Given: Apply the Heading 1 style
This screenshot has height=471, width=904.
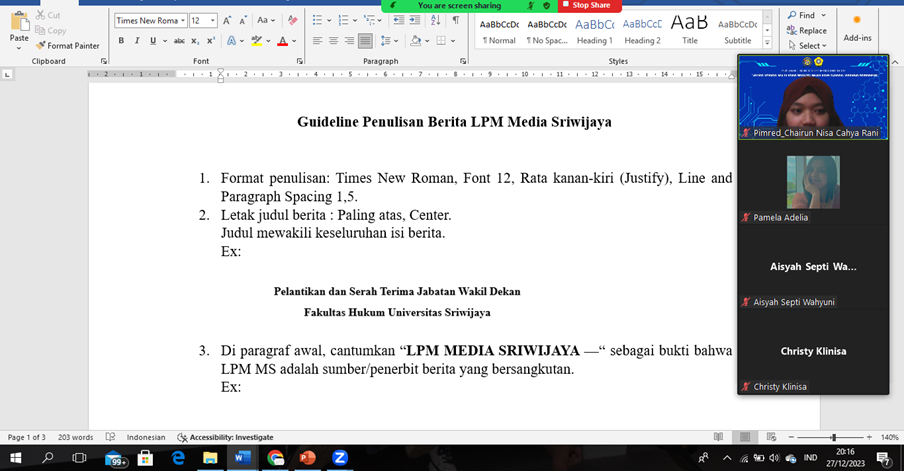Looking at the screenshot, I should coord(594,30).
